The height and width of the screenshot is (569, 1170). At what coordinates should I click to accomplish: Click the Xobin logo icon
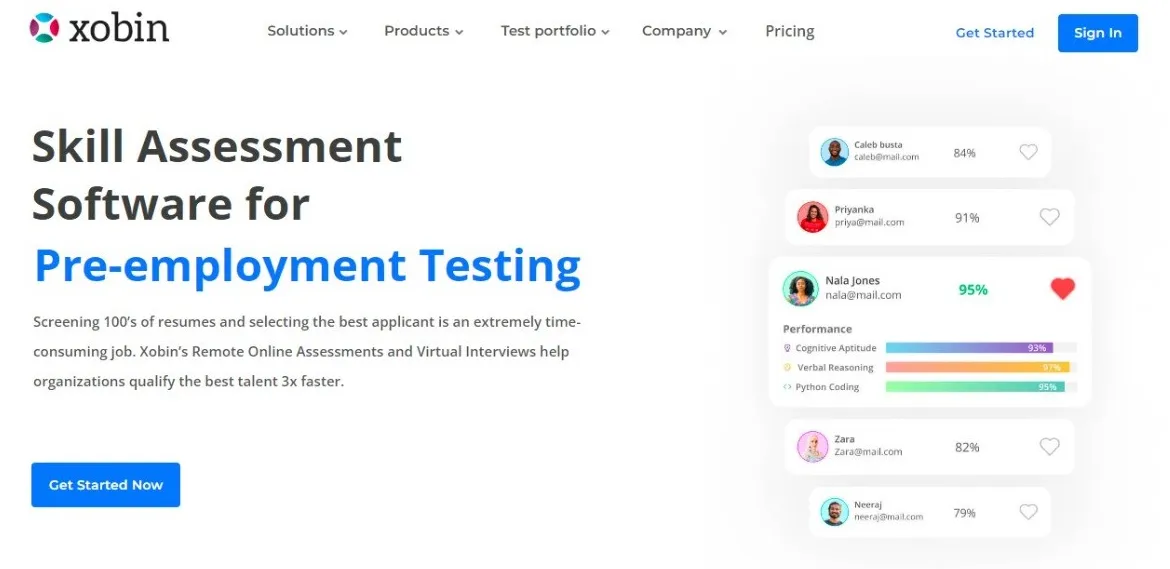click(x=44, y=28)
